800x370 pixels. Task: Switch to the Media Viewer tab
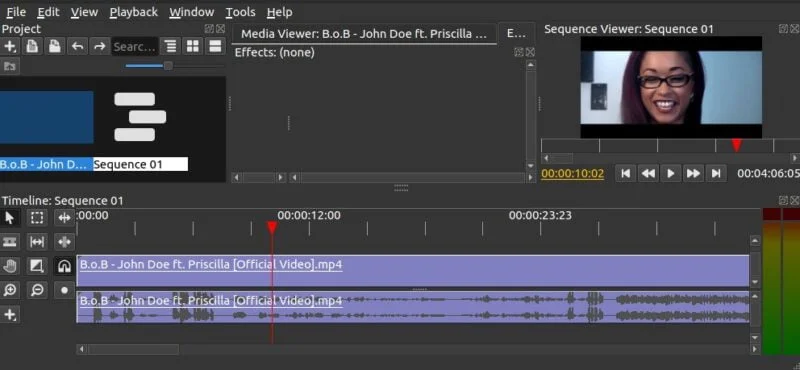[x=363, y=34]
